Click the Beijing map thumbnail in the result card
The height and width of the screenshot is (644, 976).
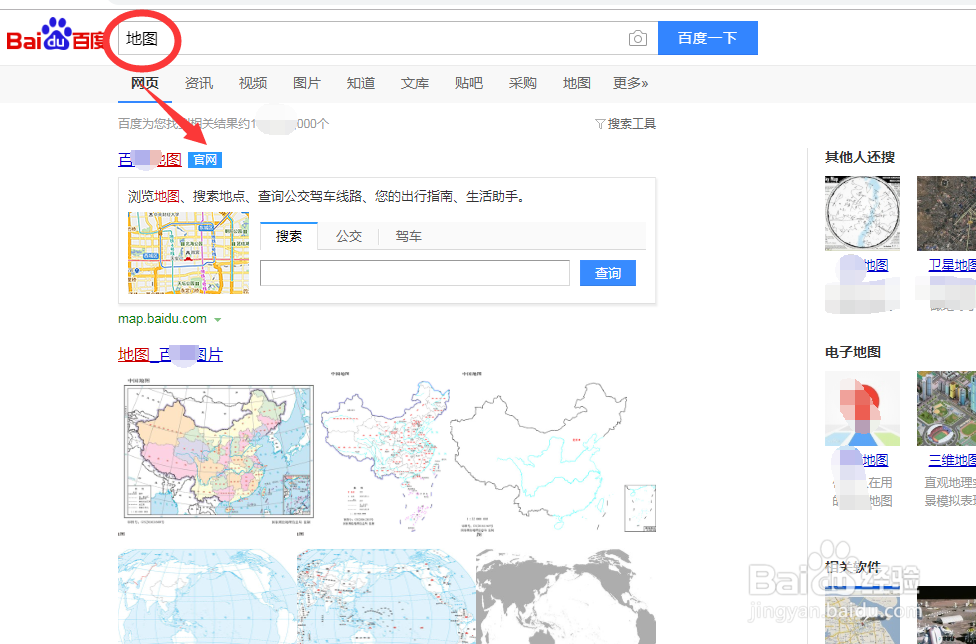[x=189, y=253]
